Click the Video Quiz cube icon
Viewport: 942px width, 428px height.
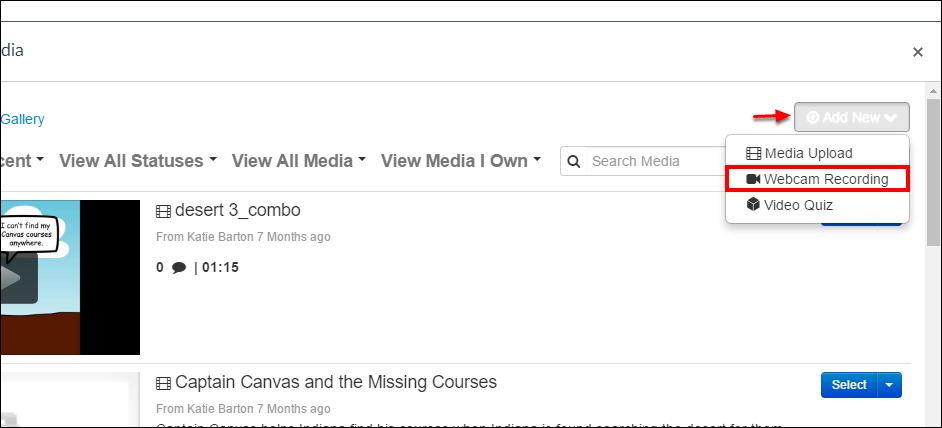753,205
